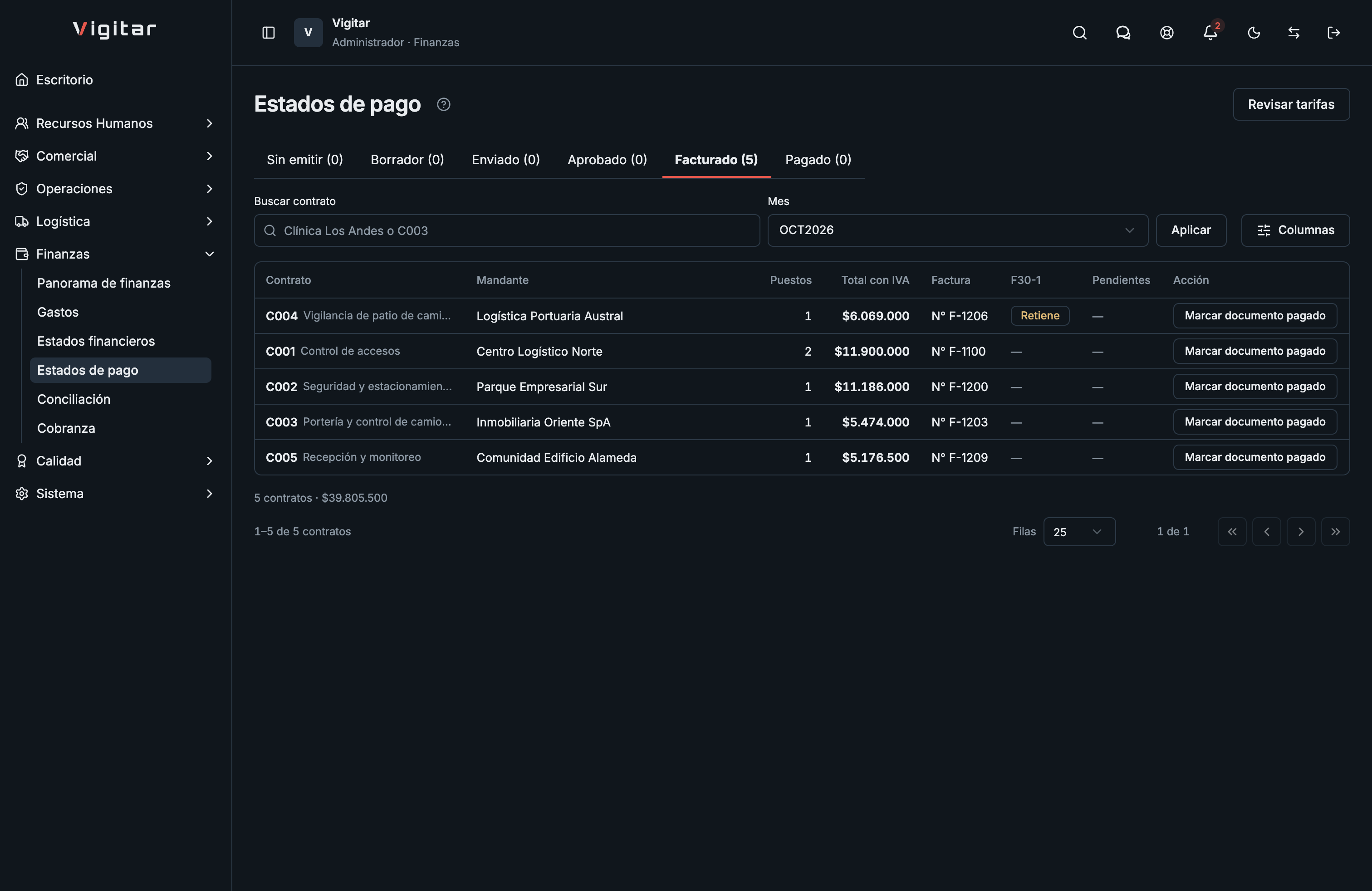Click the Revisar tarifas button
The image size is (1372, 891).
tap(1291, 104)
